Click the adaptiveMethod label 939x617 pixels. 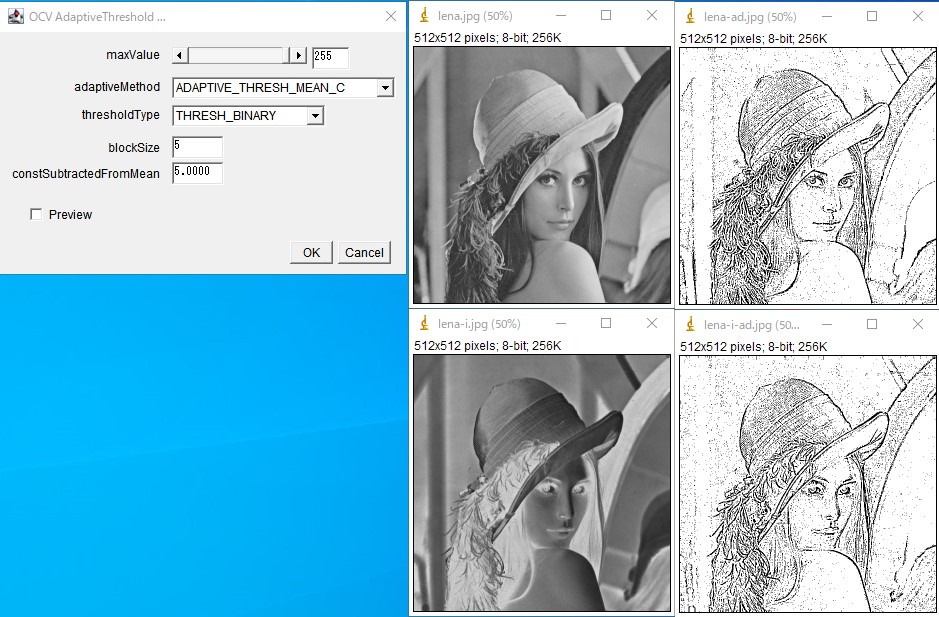pyautogui.click(x=117, y=87)
